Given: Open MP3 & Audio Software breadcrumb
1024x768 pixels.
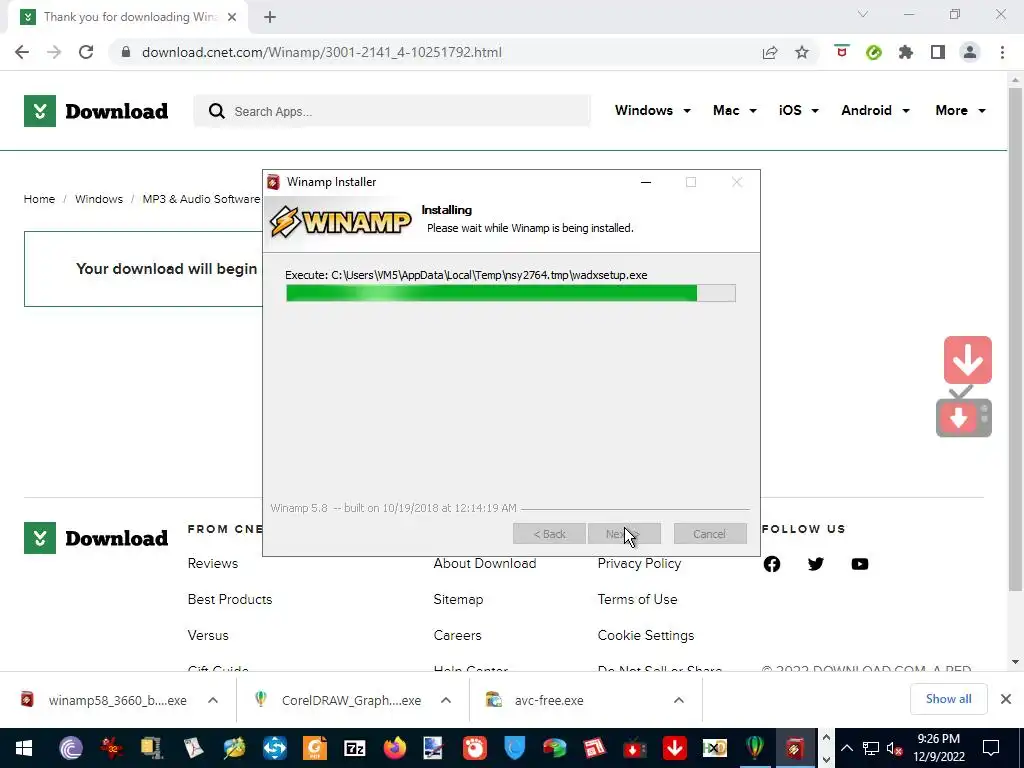Looking at the screenshot, I should pos(201,199).
